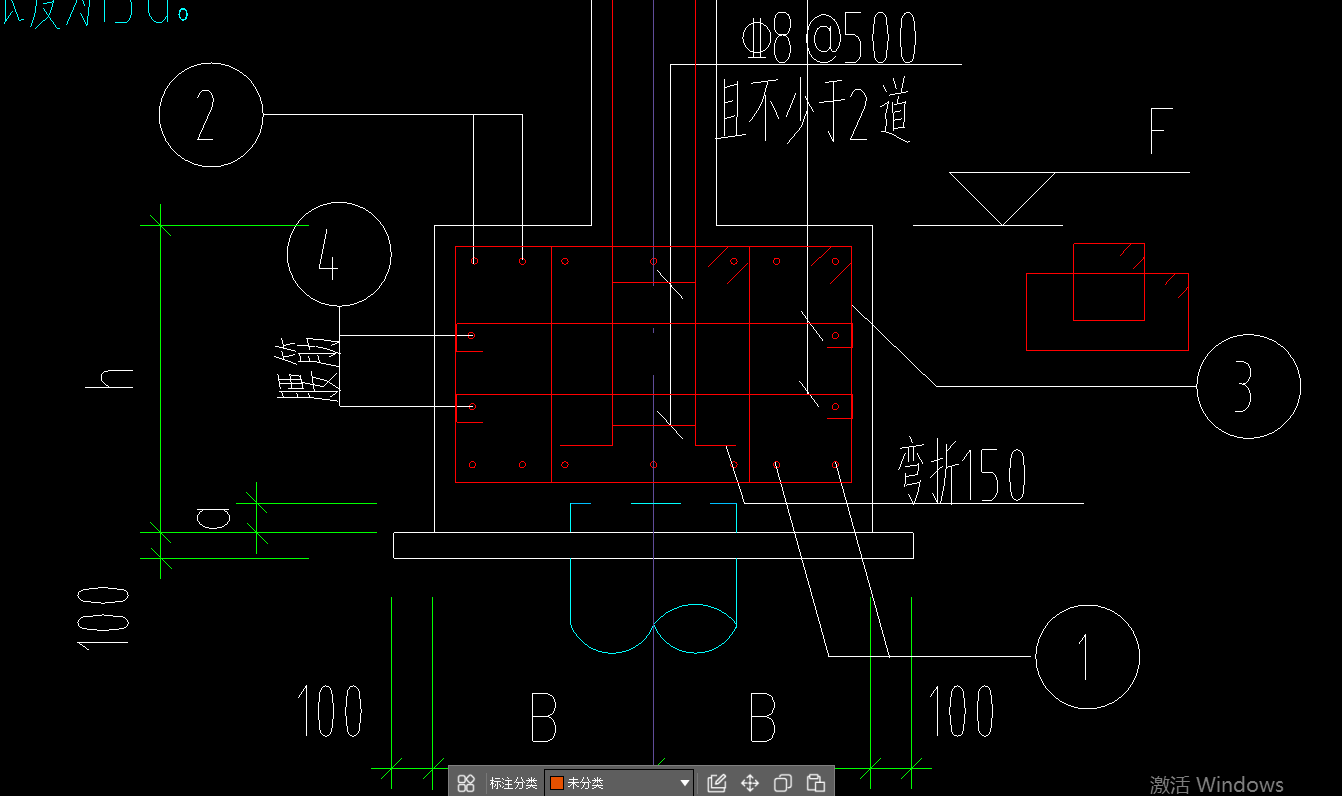
Task: Select circled callout number 2
Action: (x=211, y=115)
